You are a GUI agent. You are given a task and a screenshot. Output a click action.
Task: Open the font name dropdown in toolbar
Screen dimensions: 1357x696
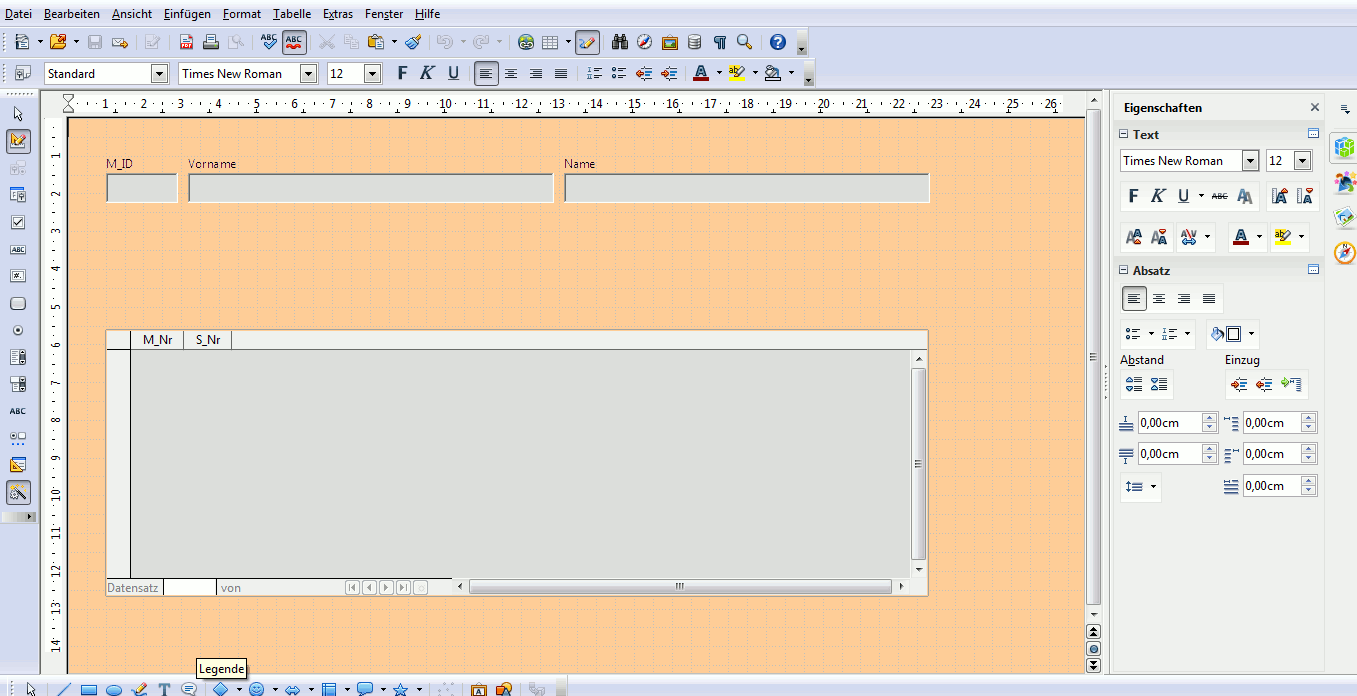pos(308,73)
